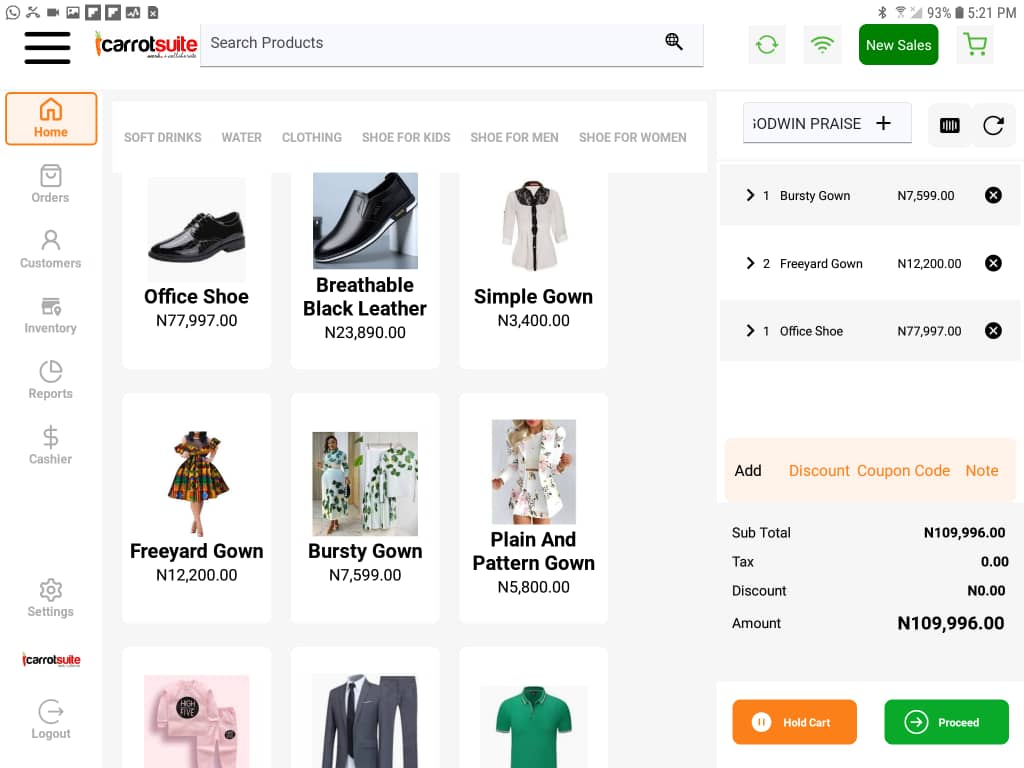
Task: Open the Orders section in sidebar
Action: tap(50, 184)
